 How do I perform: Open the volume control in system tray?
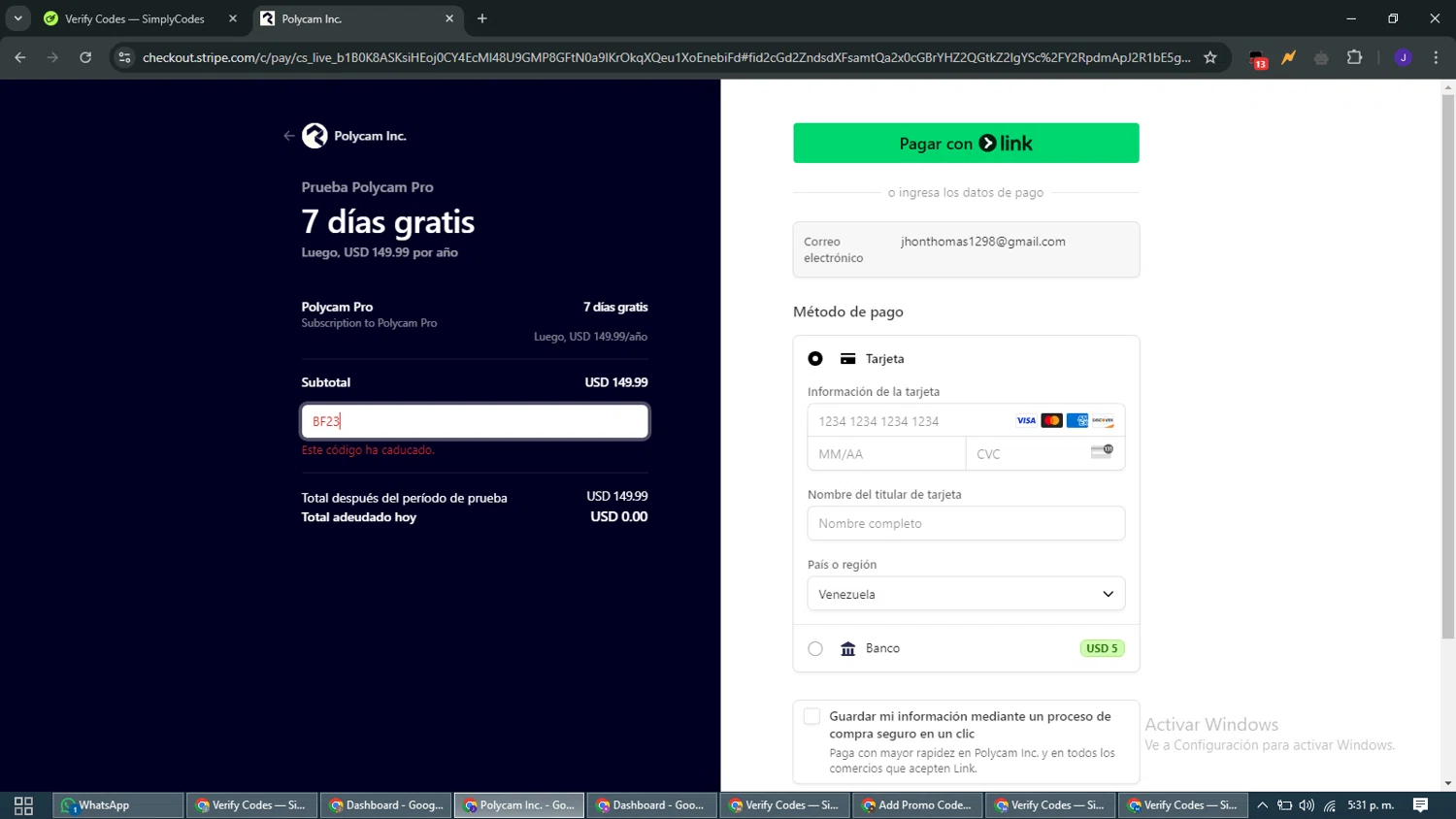1307,805
